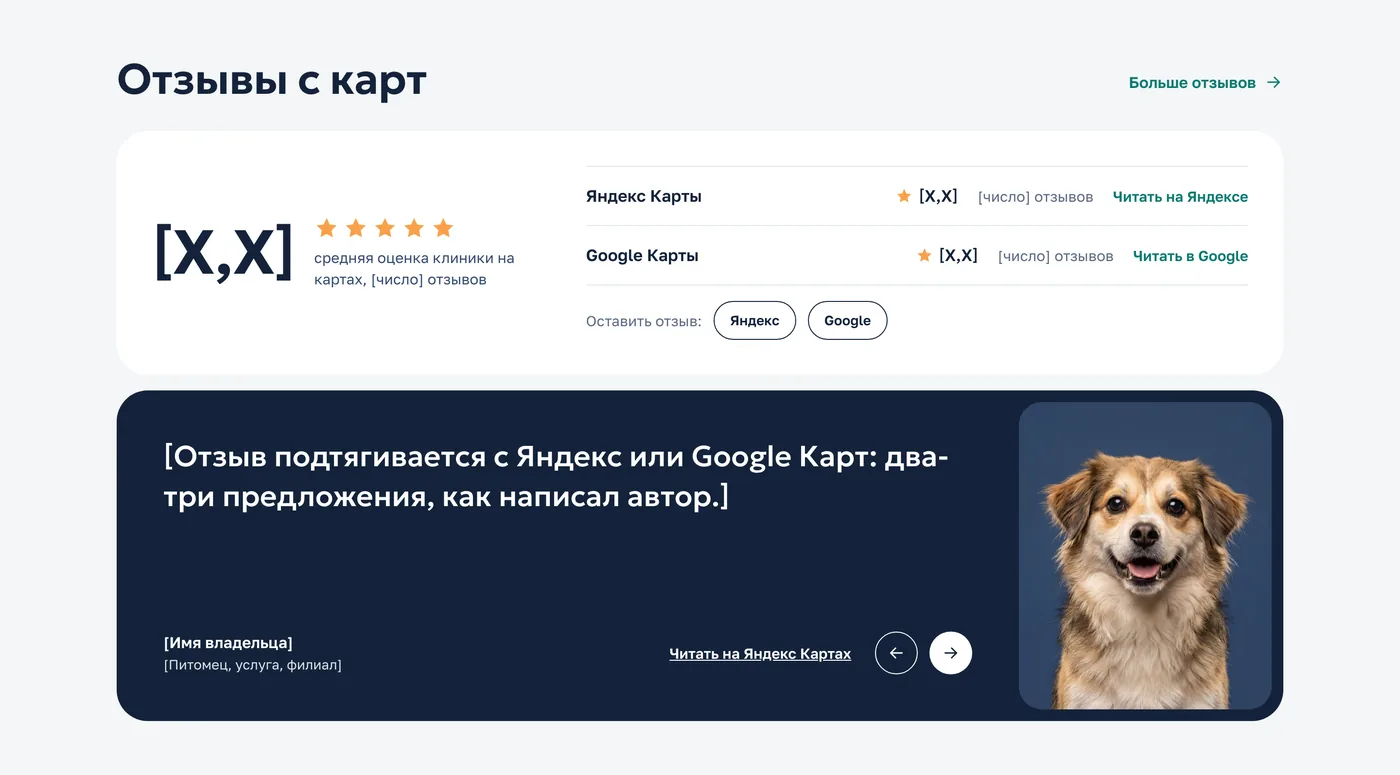Click the star icon in Яндекс Карты row
The image size is (1400, 775).
(x=904, y=196)
